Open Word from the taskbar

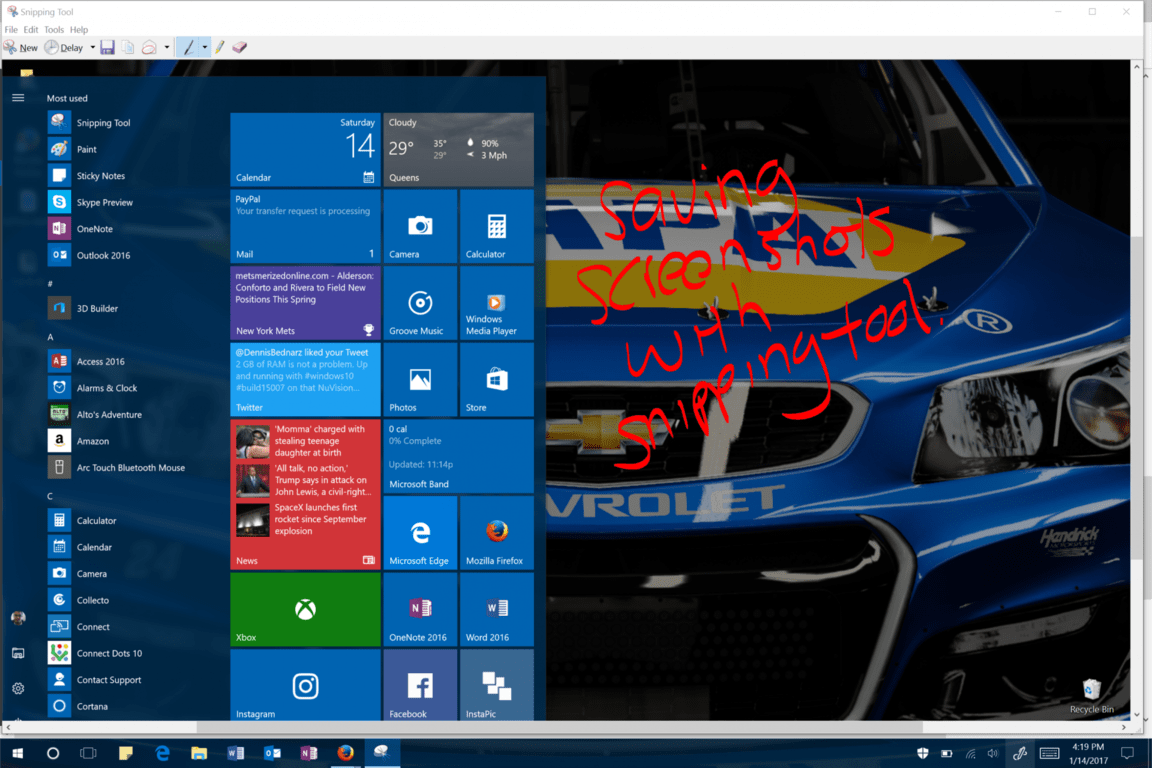coord(236,753)
